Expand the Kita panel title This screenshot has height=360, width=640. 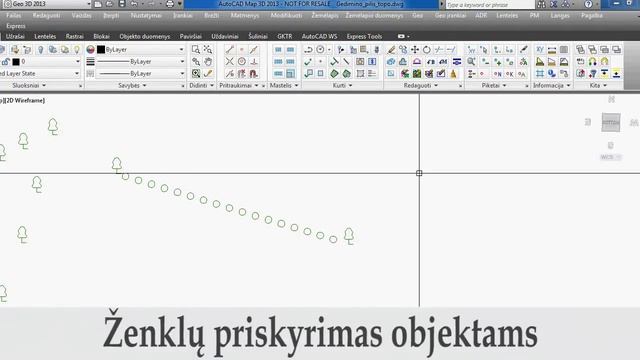(598, 85)
